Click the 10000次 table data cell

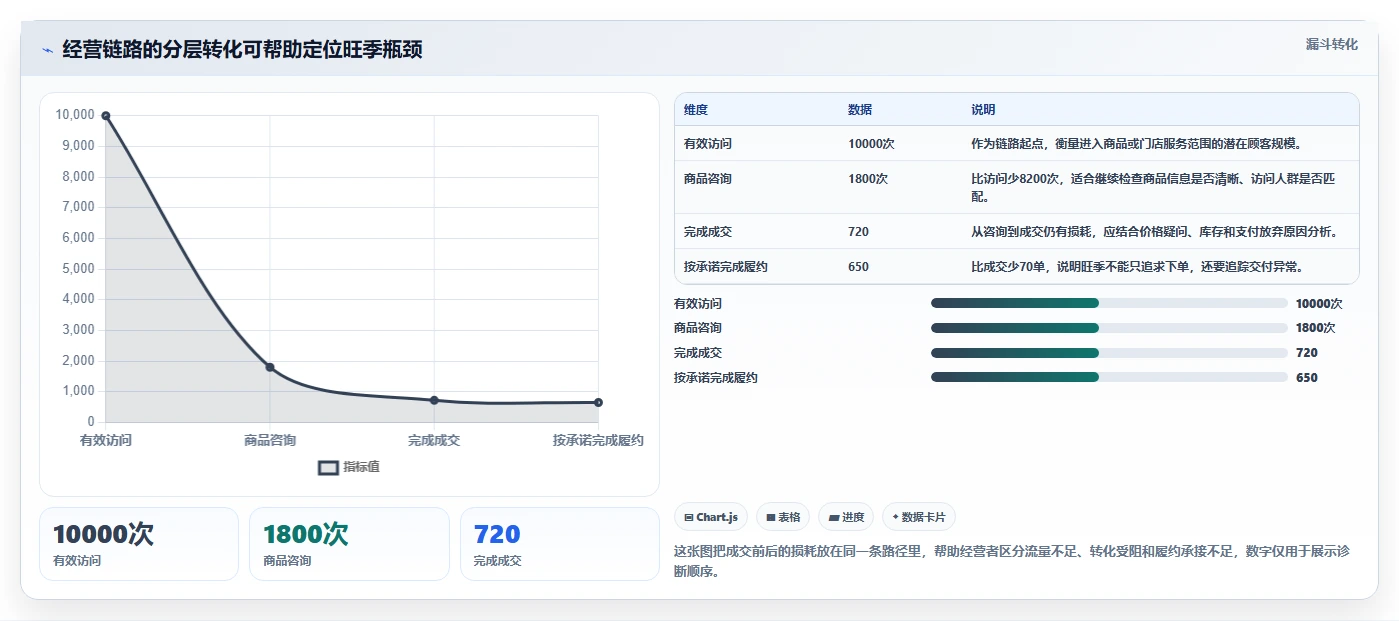pyautogui.click(x=871, y=144)
